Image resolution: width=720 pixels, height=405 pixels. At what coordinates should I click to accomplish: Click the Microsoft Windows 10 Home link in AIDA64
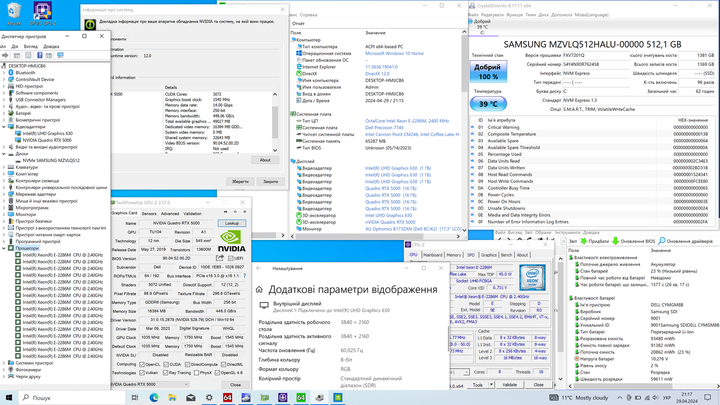(394, 53)
